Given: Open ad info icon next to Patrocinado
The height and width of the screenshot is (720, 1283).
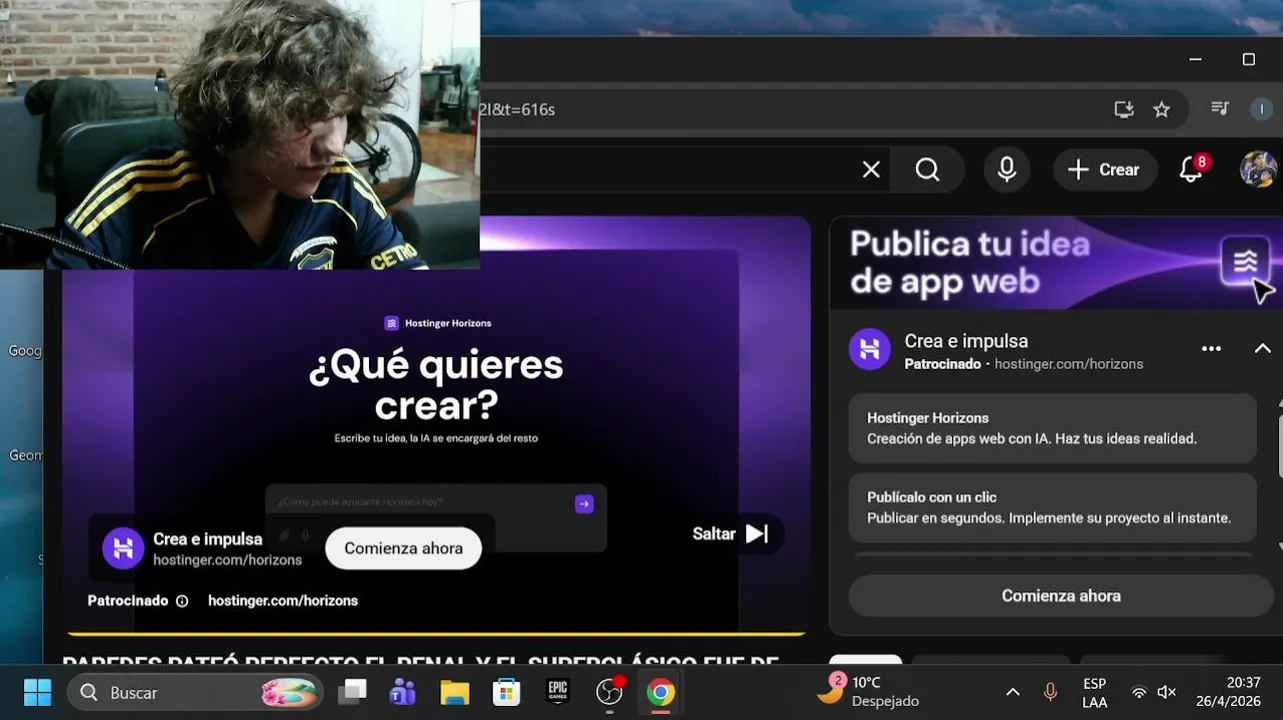Looking at the screenshot, I should (182, 601).
